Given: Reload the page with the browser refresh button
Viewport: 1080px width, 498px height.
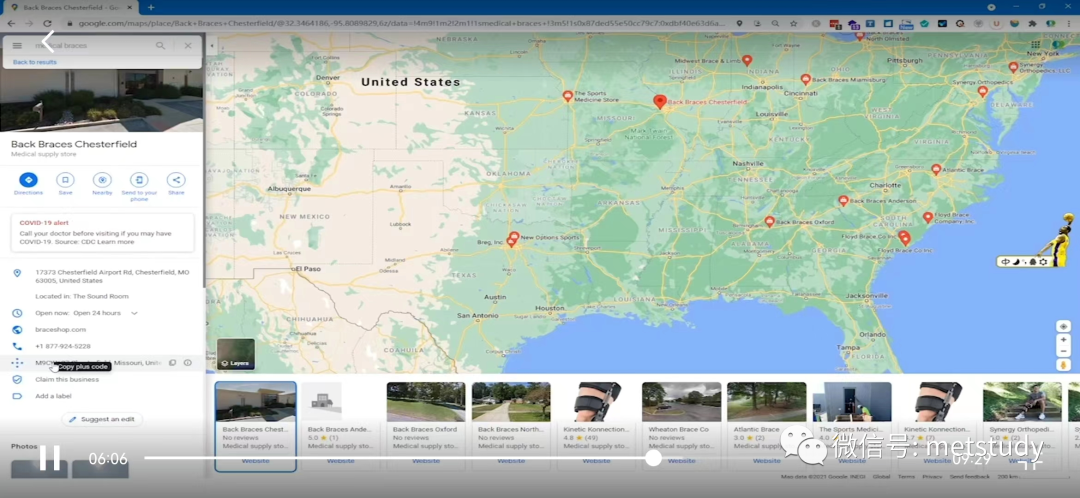Looking at the screenshot, I should coord(48,23).
